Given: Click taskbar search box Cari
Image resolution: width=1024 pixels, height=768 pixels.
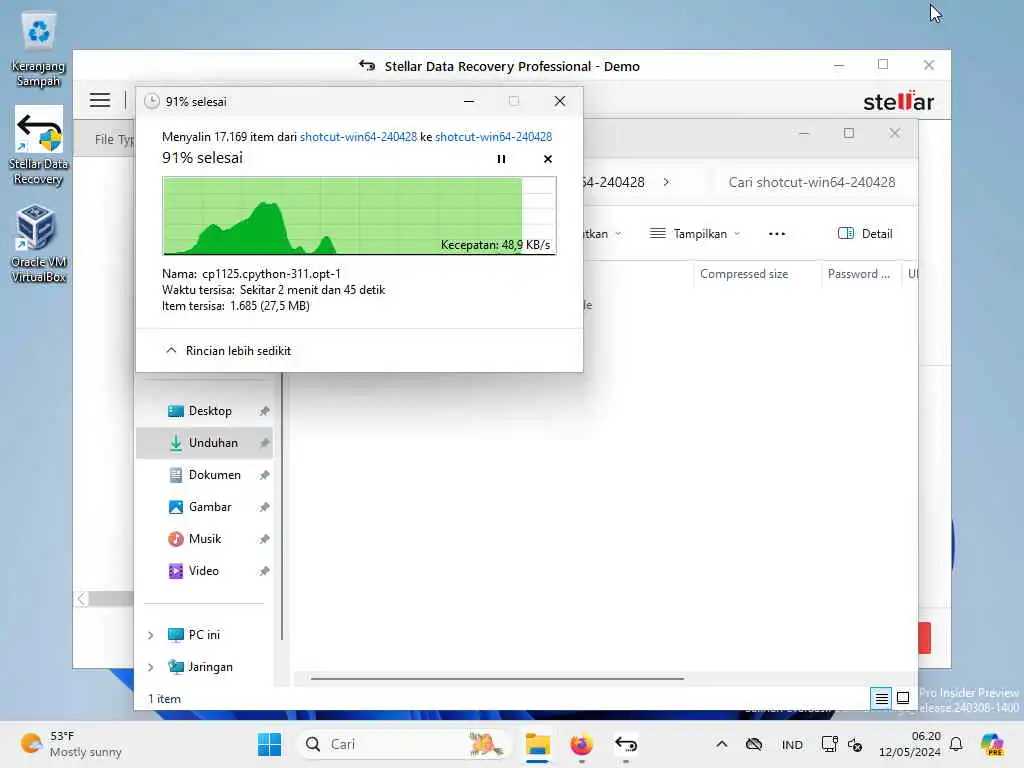Looking at the screenshot, I should click(404, 744).
